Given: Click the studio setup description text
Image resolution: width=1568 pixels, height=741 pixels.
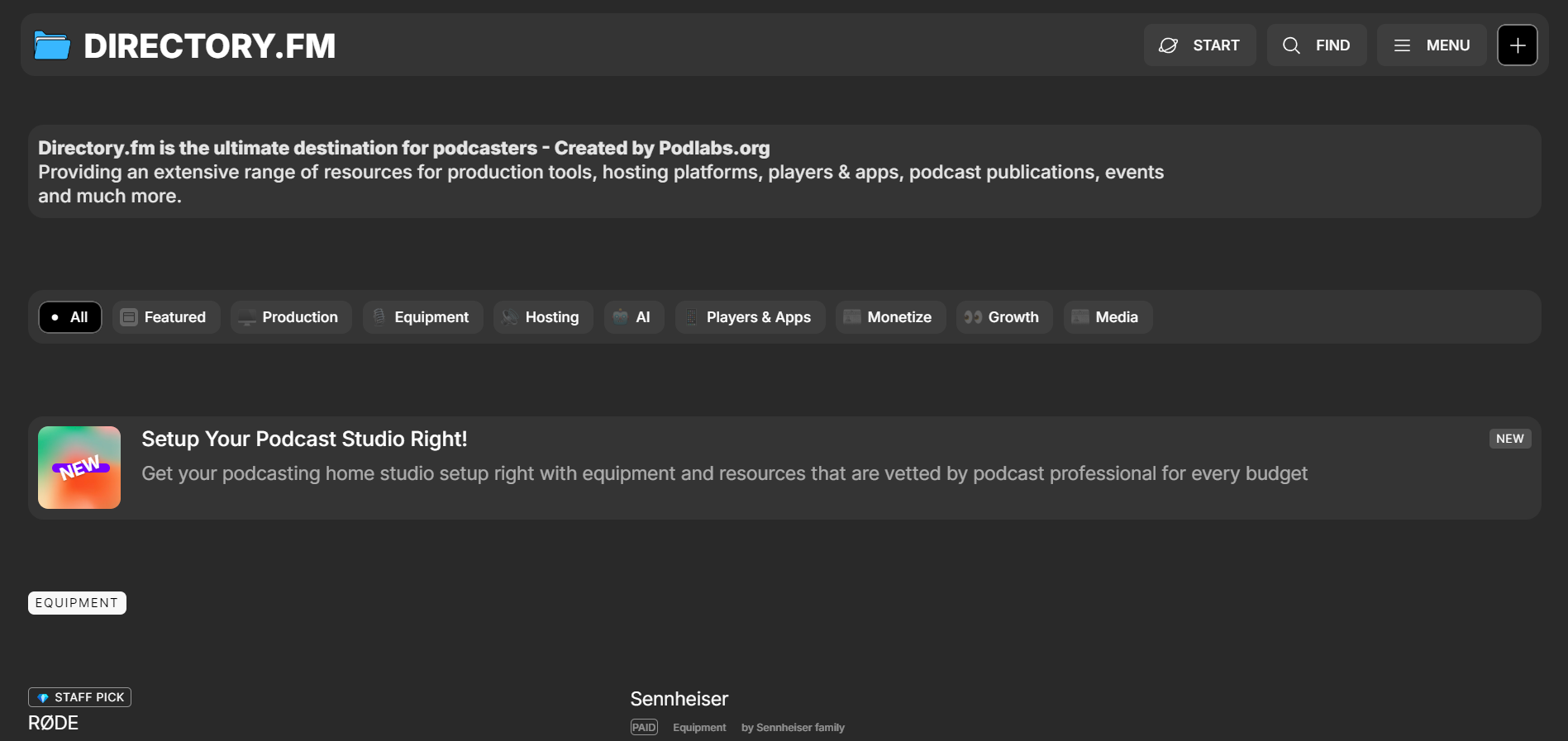Looking at the screenshot, I should 724,473.
